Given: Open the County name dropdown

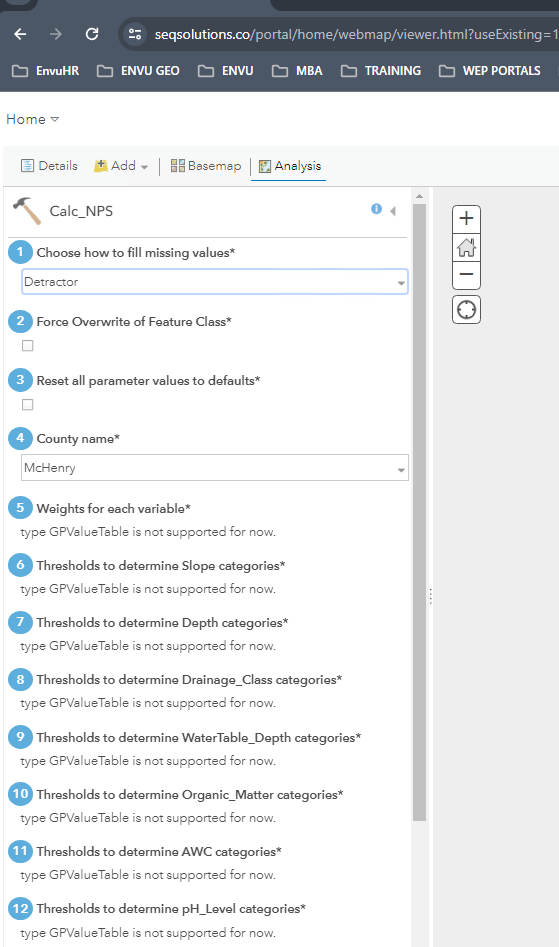Looking at the screenshot, I should click(x=215, y=468).
